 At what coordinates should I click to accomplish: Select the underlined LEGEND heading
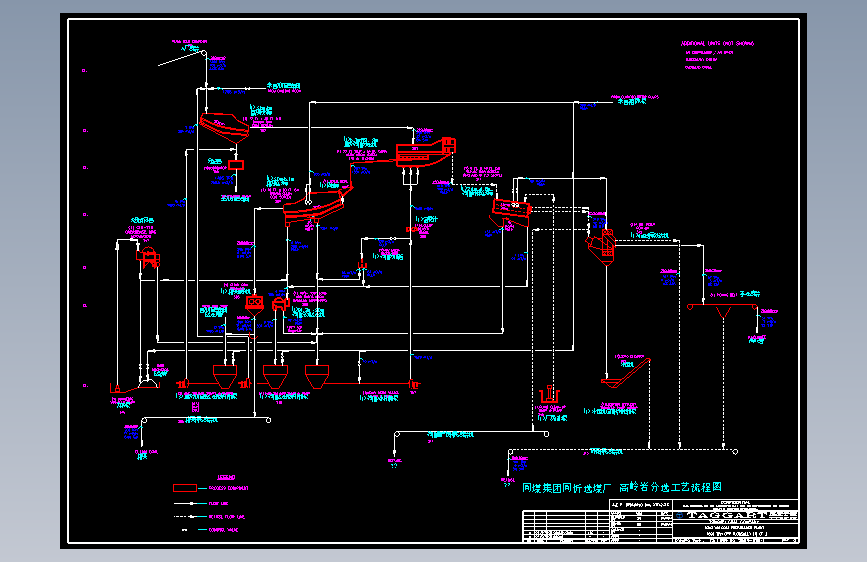226,477
